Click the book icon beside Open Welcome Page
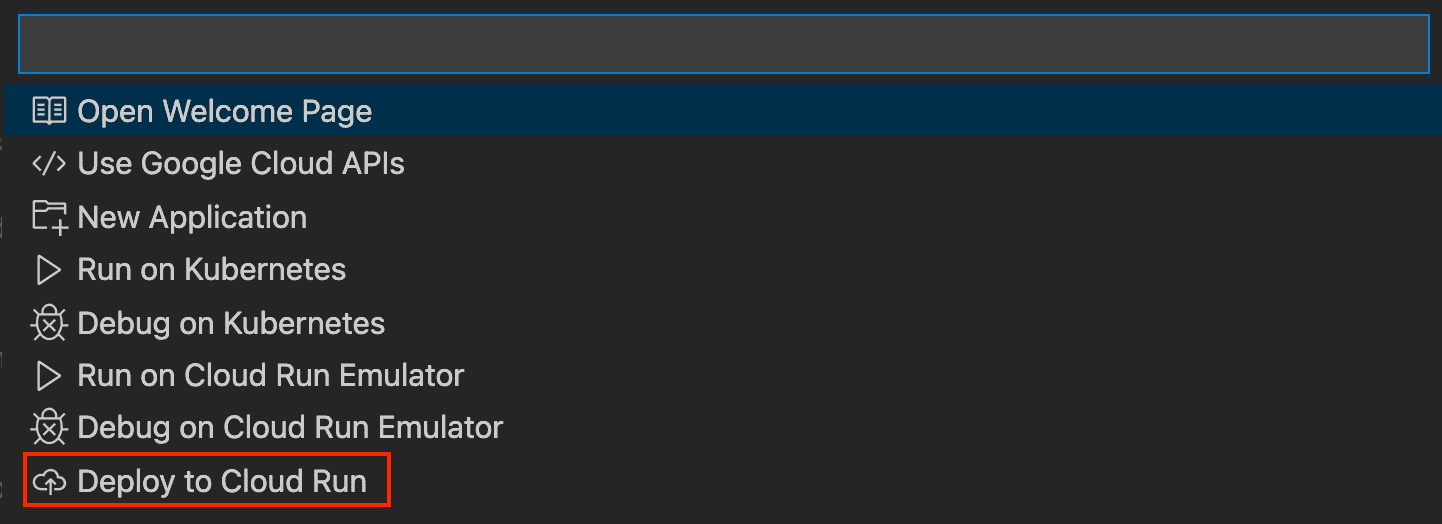Viewport: 1442px width, 524px height. point(49,111)
